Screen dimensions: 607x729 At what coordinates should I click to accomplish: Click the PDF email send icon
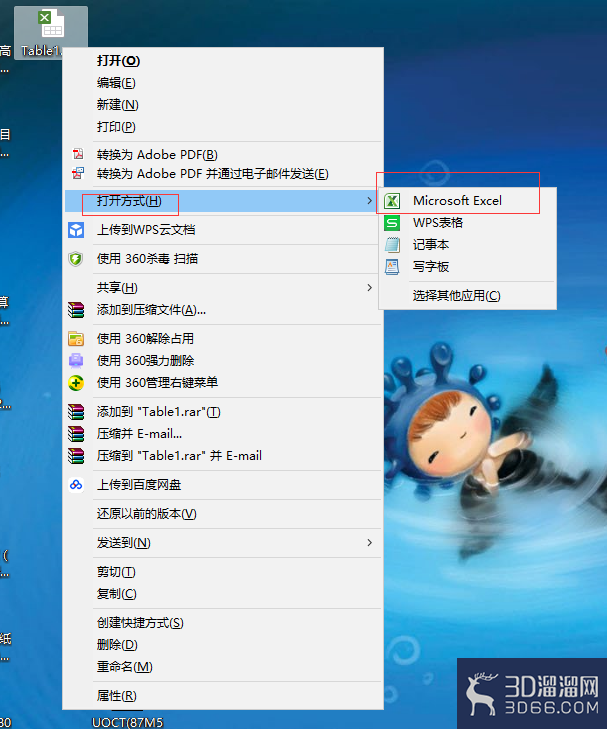[x=78, y=173]
